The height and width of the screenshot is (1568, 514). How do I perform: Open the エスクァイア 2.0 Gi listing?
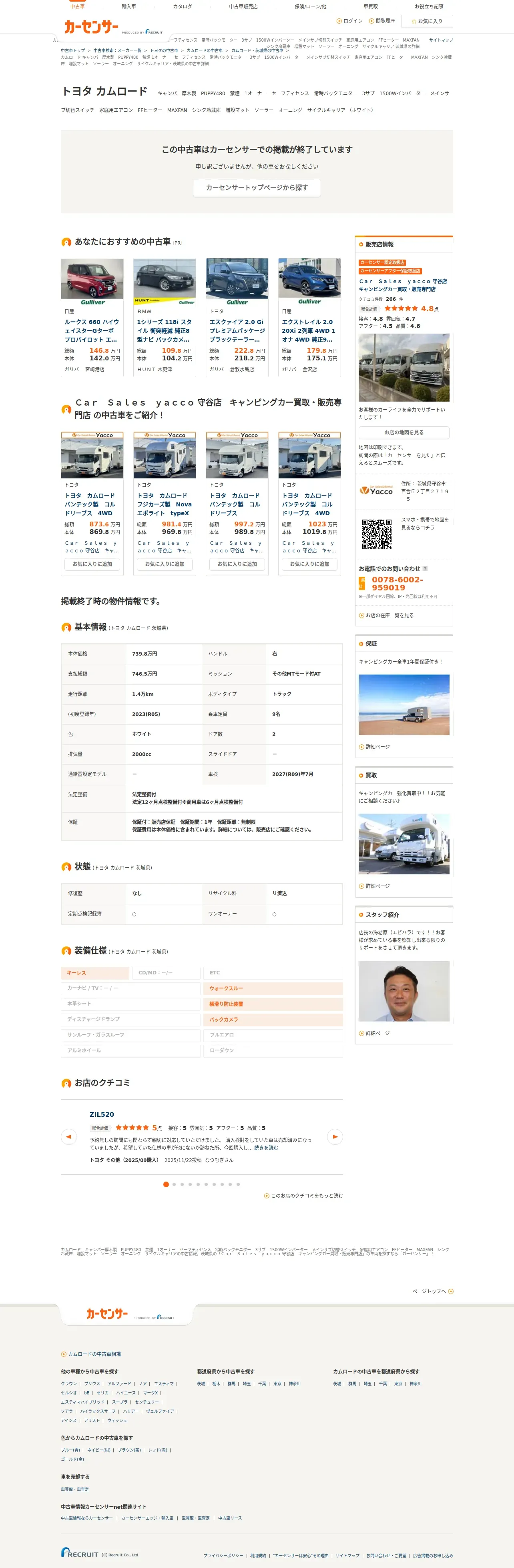237,330
